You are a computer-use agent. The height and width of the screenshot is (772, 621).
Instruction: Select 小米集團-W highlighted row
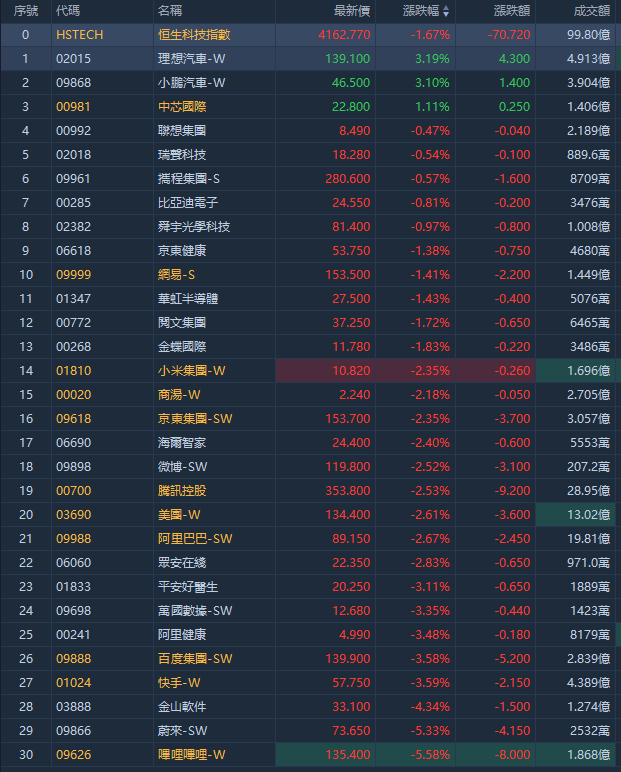click(191, 370)
